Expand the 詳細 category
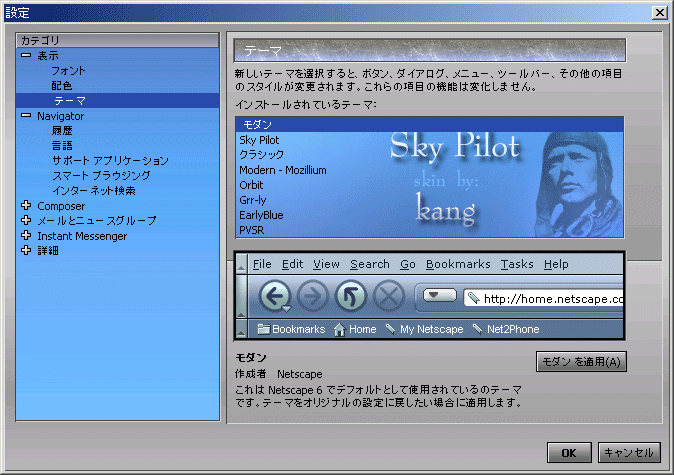 (x=26, y=250)
